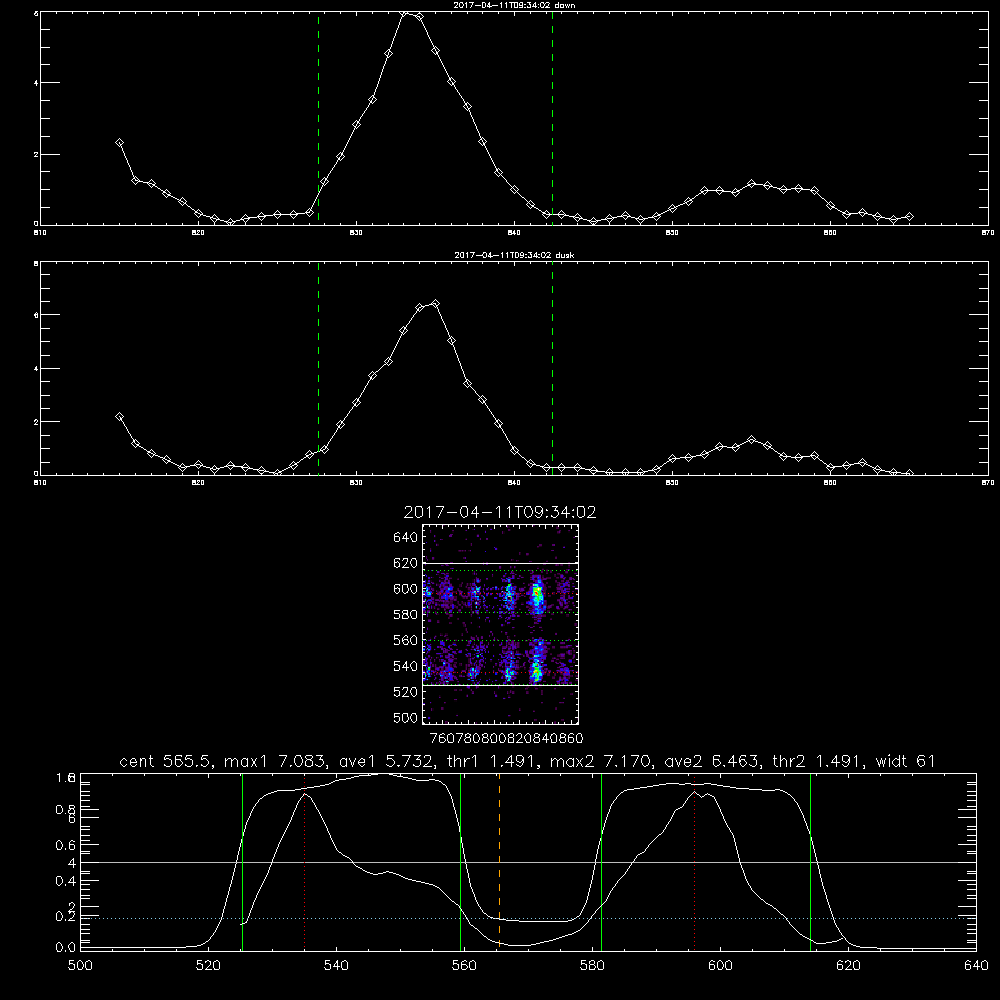Click the 580 x-axis label of bottom plot
This screenshot has width=1000, height=1000.
coord(592,966)
